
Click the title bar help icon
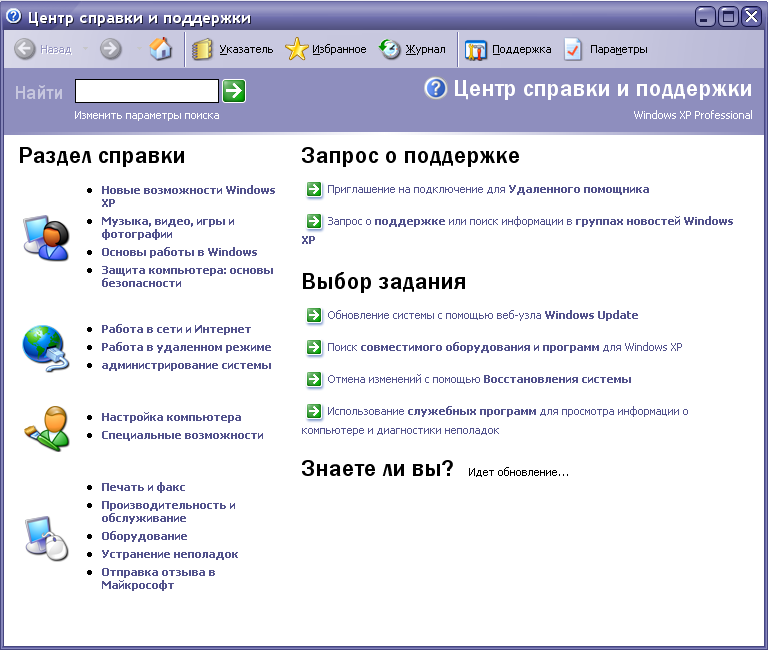tap(14, 17)
